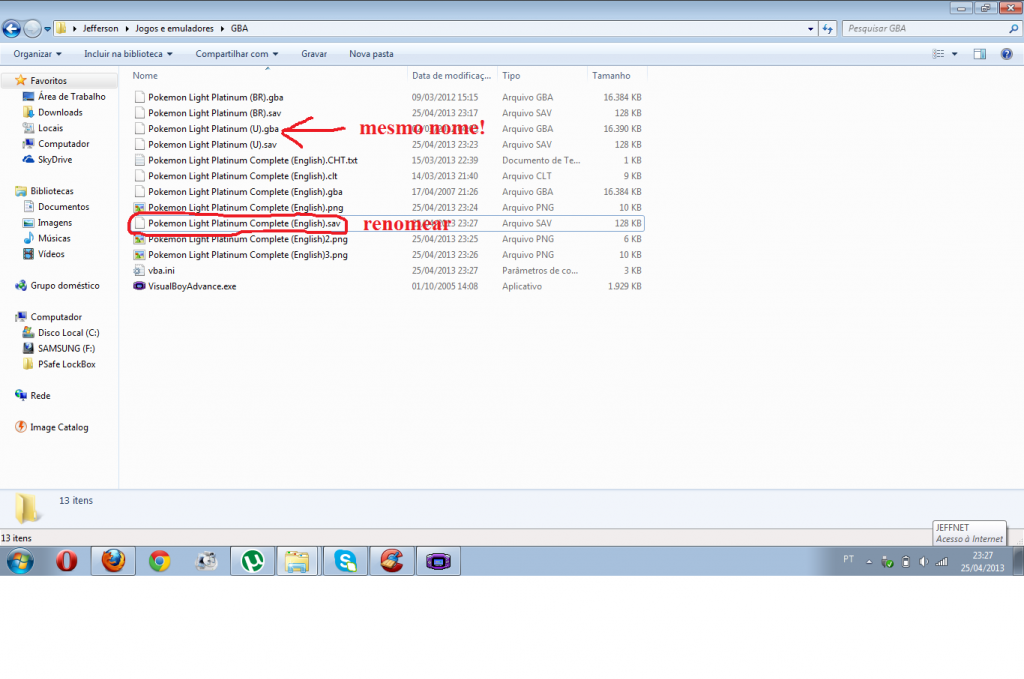
Task: Open Músicas library
Action: (47, 238)
